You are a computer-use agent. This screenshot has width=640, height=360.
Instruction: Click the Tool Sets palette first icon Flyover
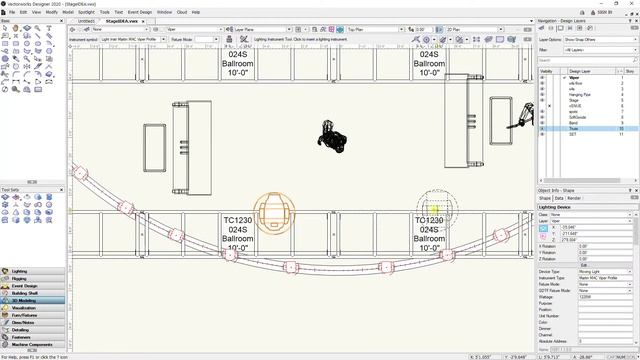(5, 197)
